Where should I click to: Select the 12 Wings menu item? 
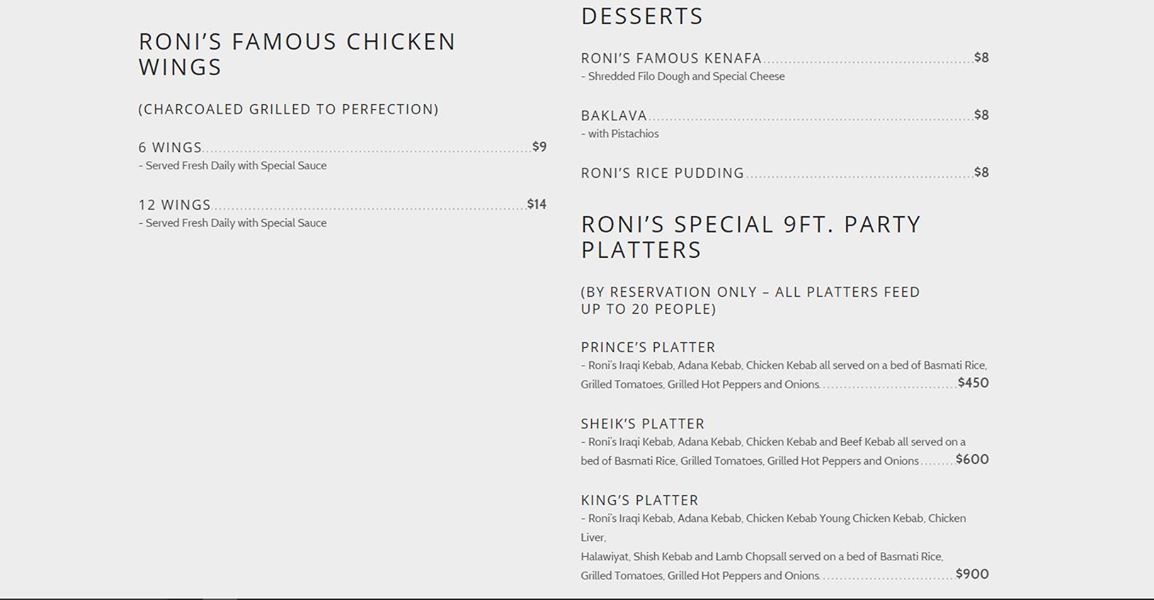[x=175, y=205]
